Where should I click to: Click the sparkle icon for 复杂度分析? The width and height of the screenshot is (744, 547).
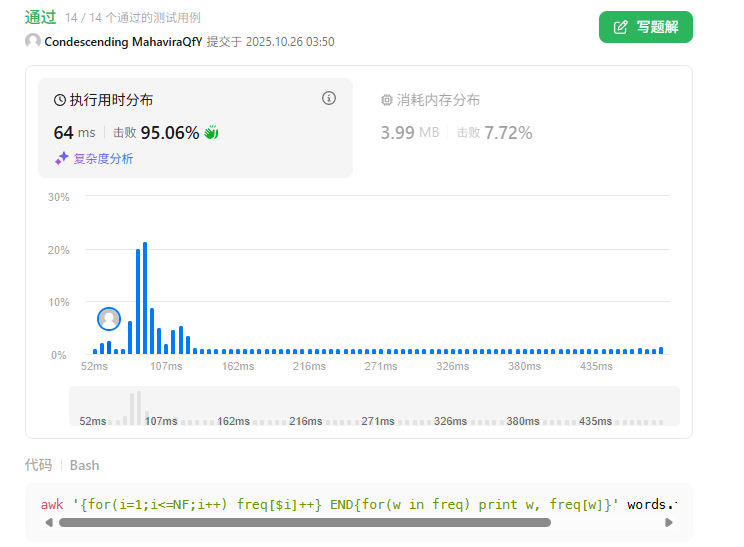coord(62,158)
